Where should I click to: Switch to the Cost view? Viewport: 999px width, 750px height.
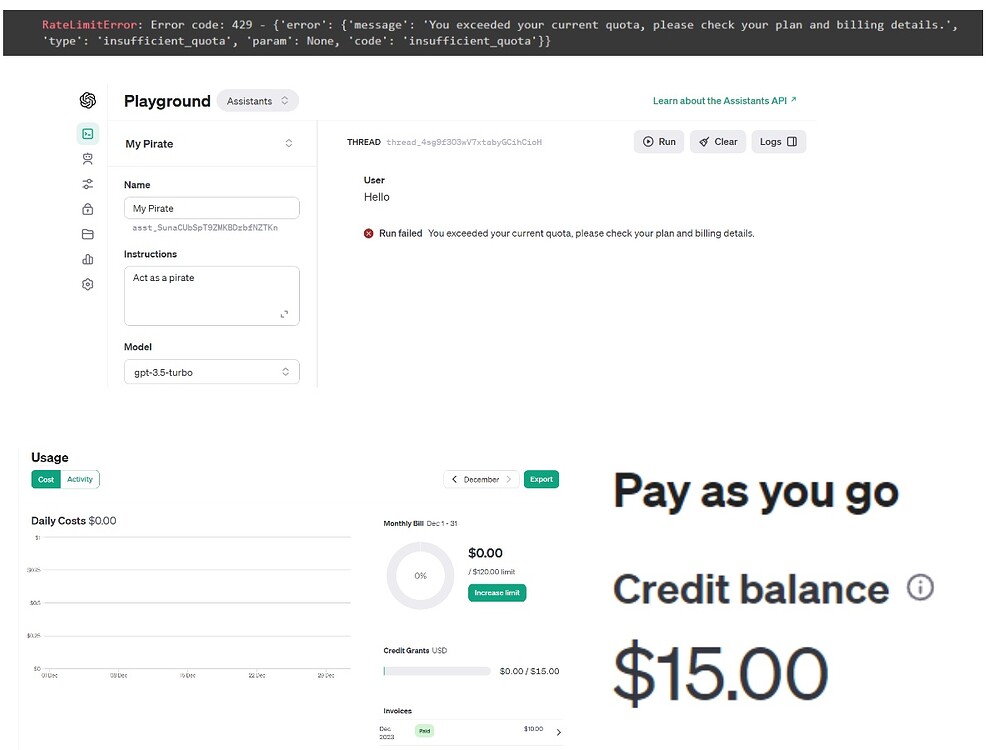tap(46, 479)
